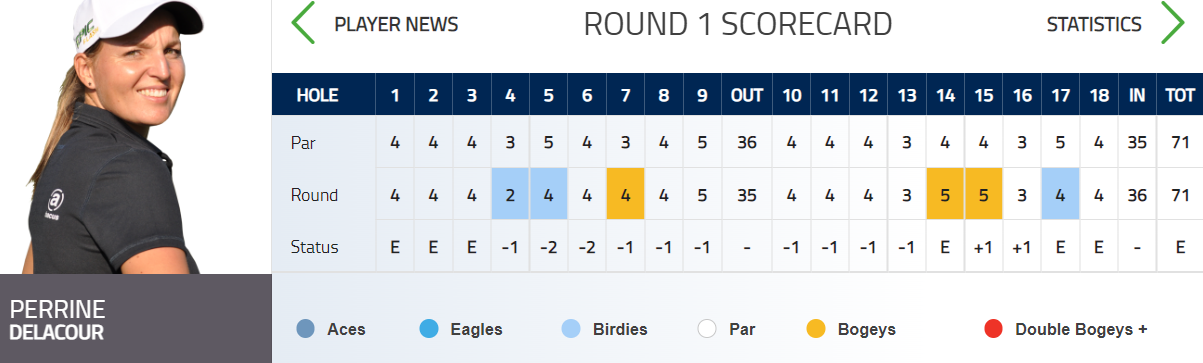Click the Perrine Delacour name banner
Screen dimensions: 1203x363
pos(136,319)
